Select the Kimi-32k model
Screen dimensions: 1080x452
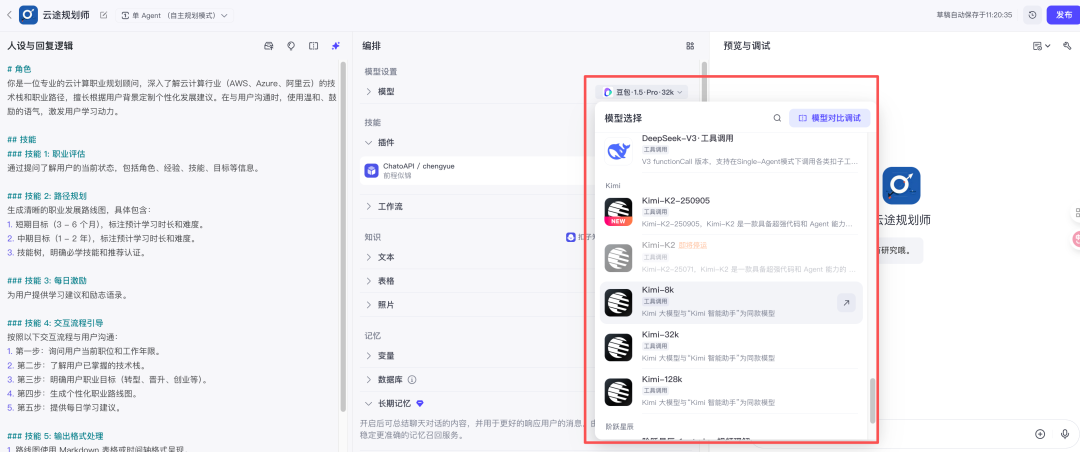(730, 347)
